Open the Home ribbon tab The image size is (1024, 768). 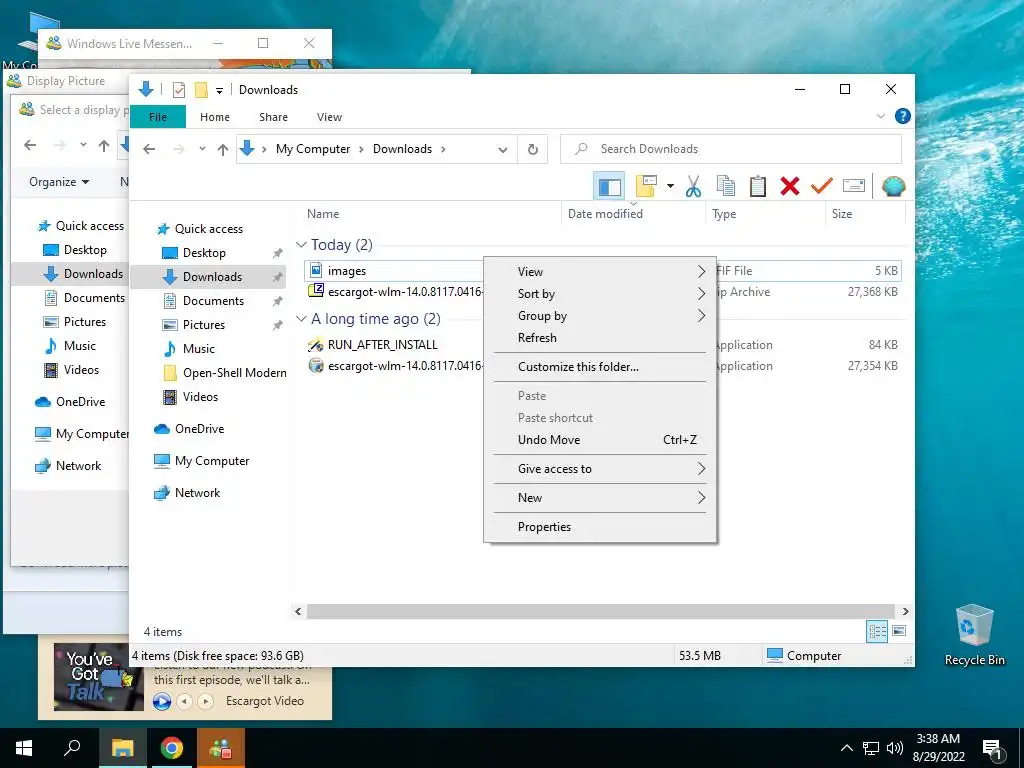click(215, 117)
